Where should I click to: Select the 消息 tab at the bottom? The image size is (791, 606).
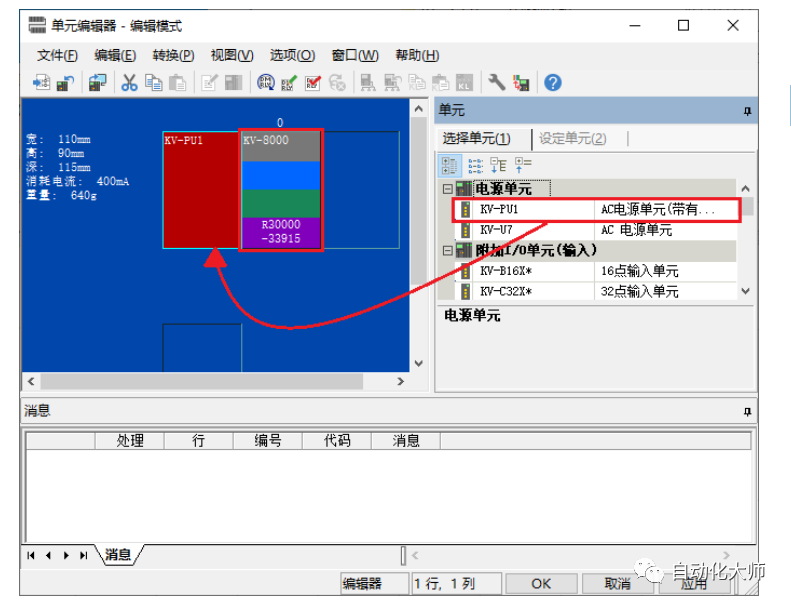[x=118, y=555]
